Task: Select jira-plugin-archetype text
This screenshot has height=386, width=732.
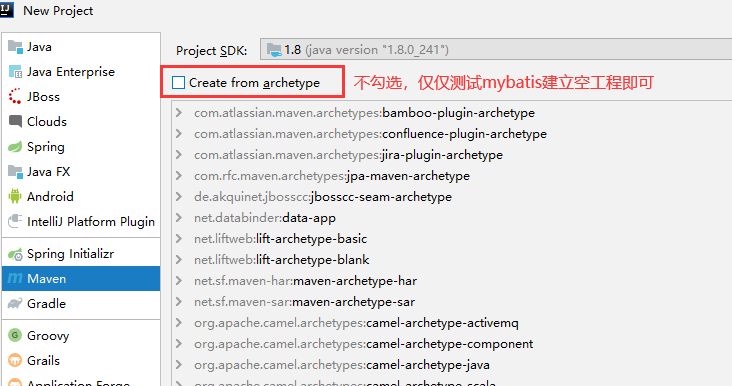Action: coord(442,155)
